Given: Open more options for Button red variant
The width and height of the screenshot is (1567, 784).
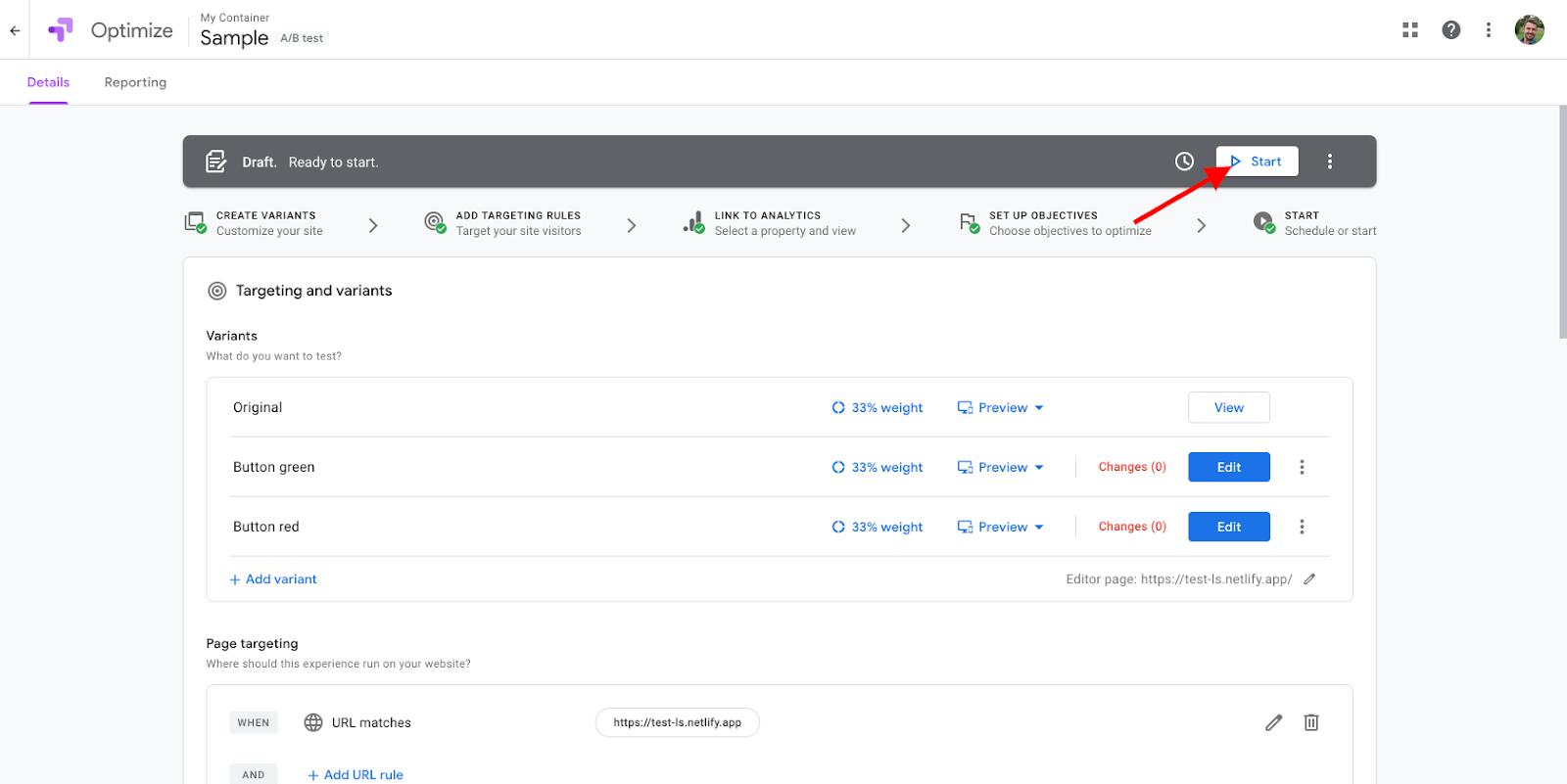Looking at the screenshot, I should point(1302,528).
